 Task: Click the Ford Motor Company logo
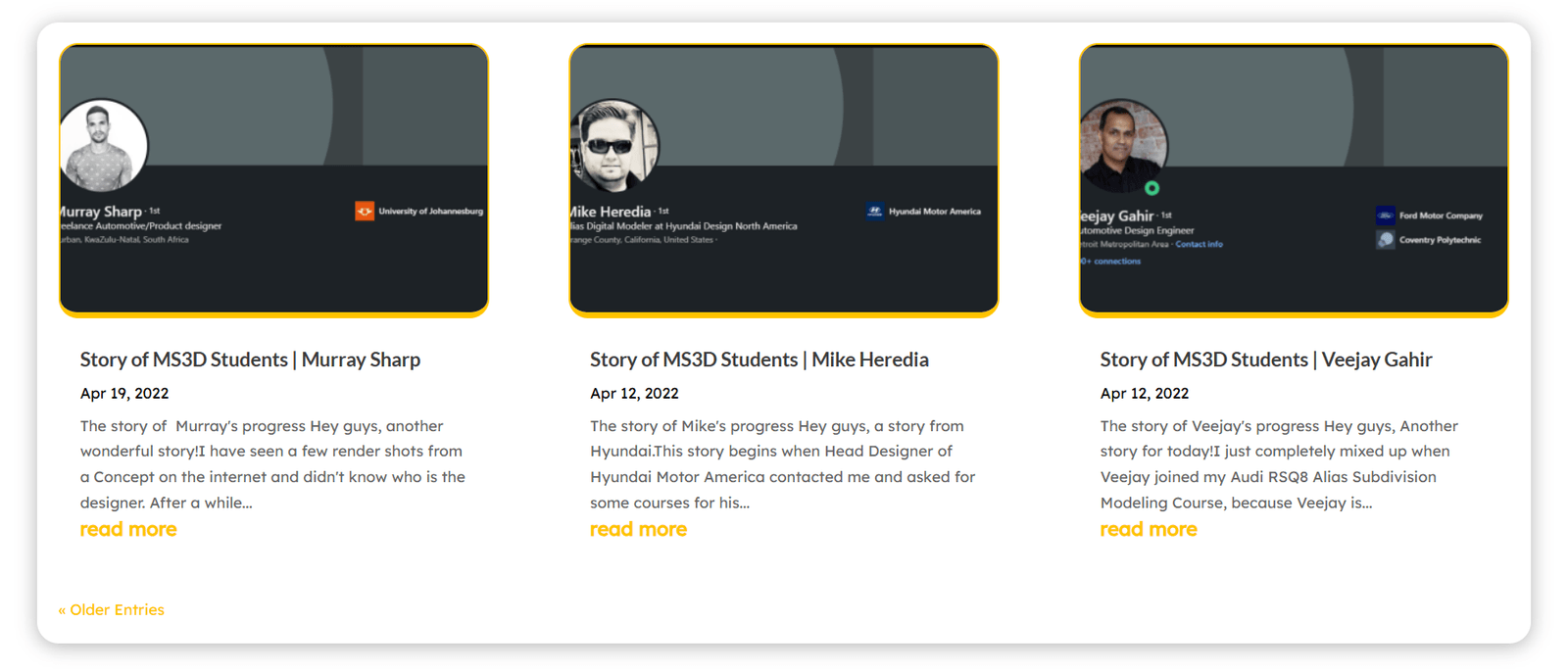tap(1385, 216)
